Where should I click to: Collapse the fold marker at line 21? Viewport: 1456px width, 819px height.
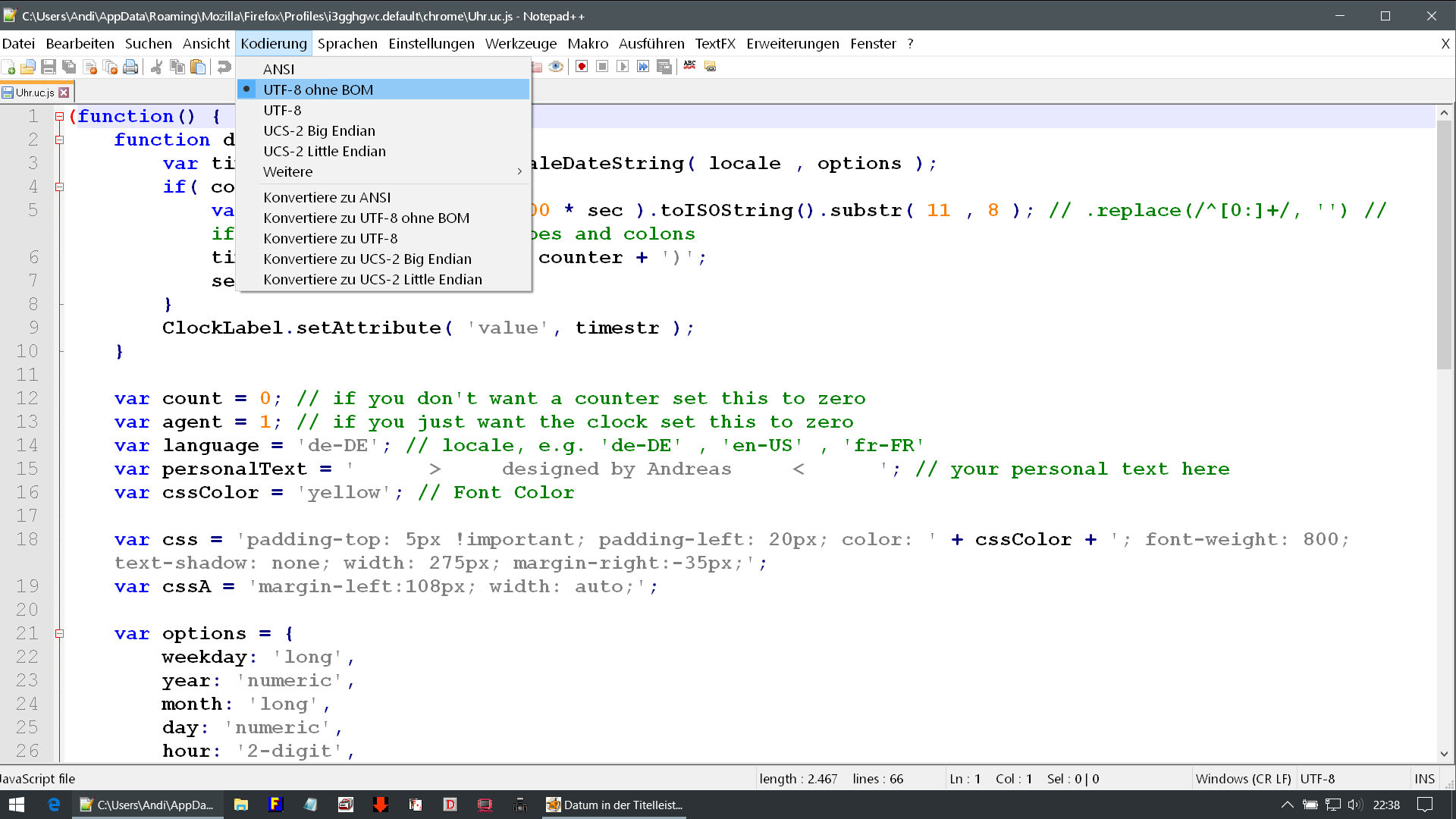(x=59, y=633)
